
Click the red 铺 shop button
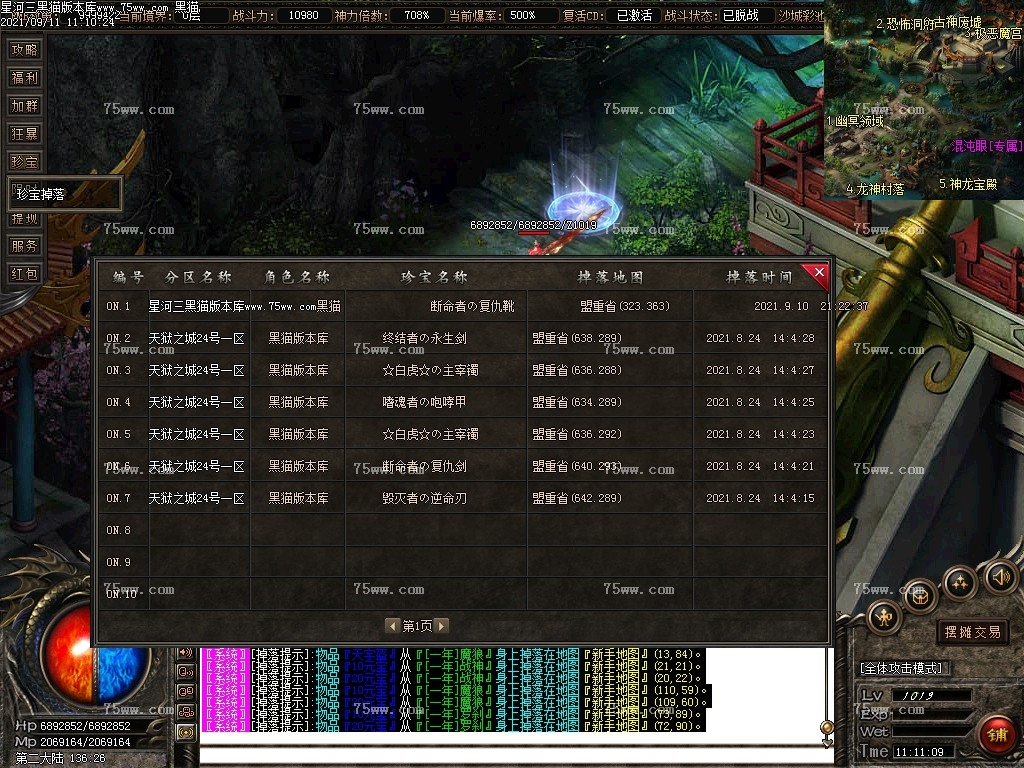click(x=996, y=735)
